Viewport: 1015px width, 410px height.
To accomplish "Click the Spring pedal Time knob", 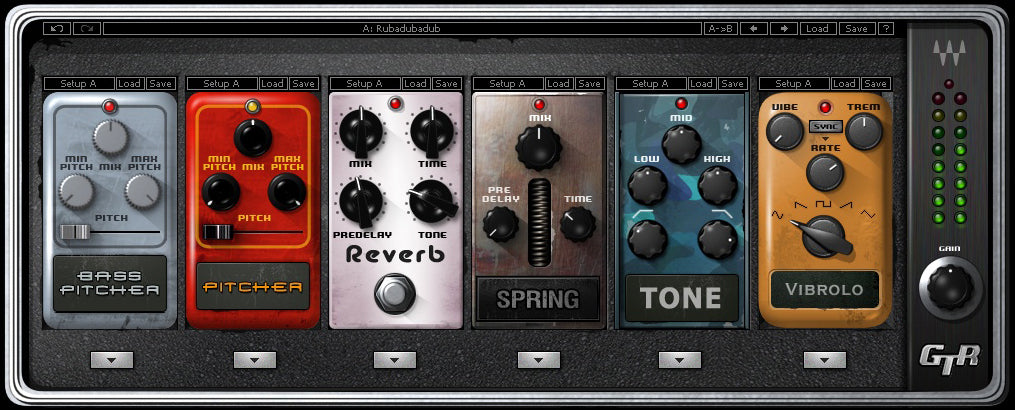I will [577, 224].
